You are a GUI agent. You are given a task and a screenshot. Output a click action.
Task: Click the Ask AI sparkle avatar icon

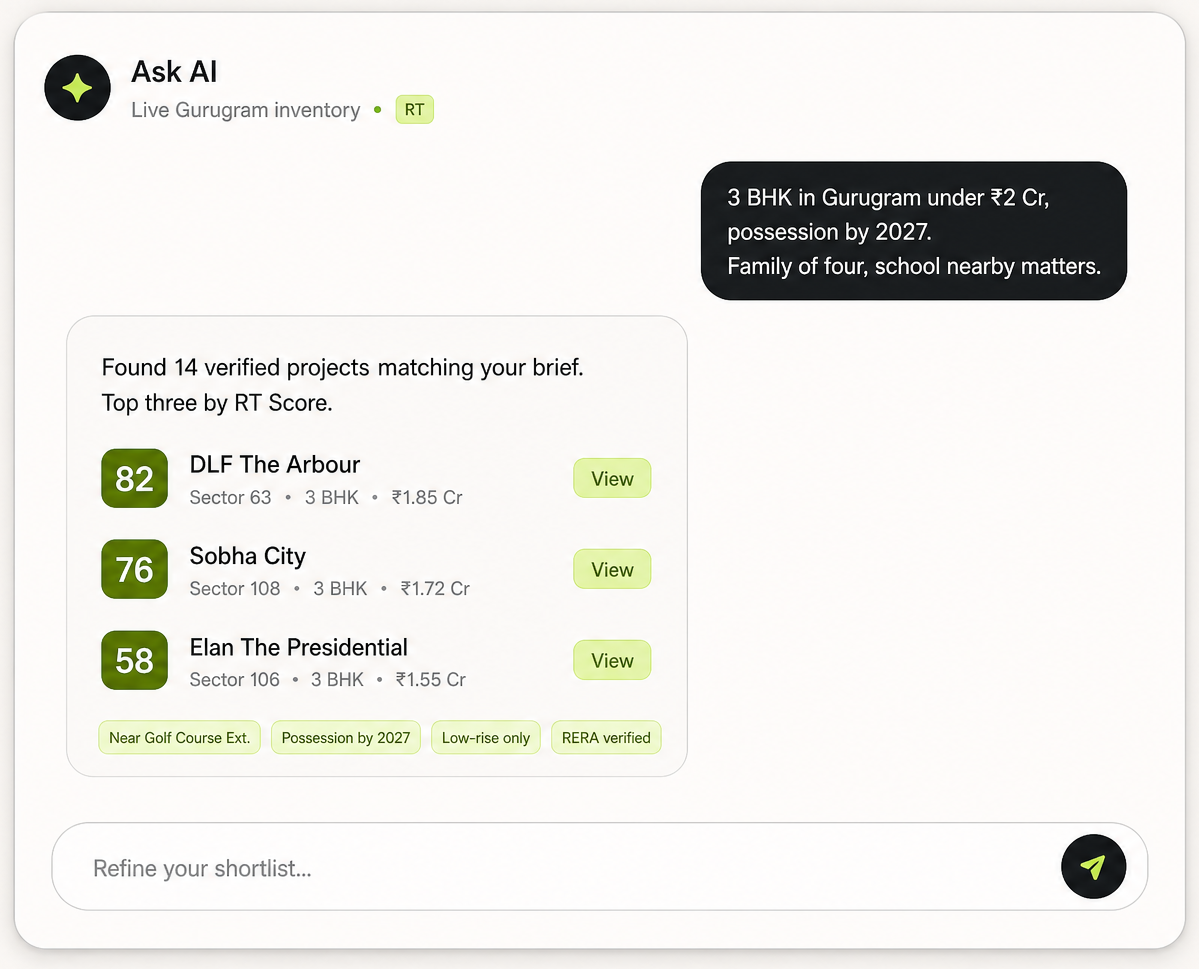[77, 88]
